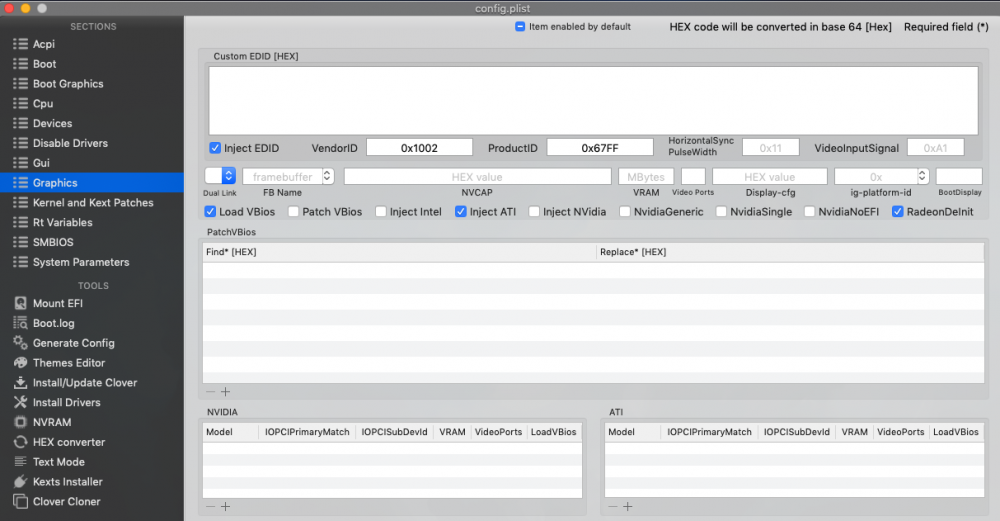Screen dimensions: 1000x521
Task: Click the Install Drivers tools icon
Action: click(x=20, y=402)
